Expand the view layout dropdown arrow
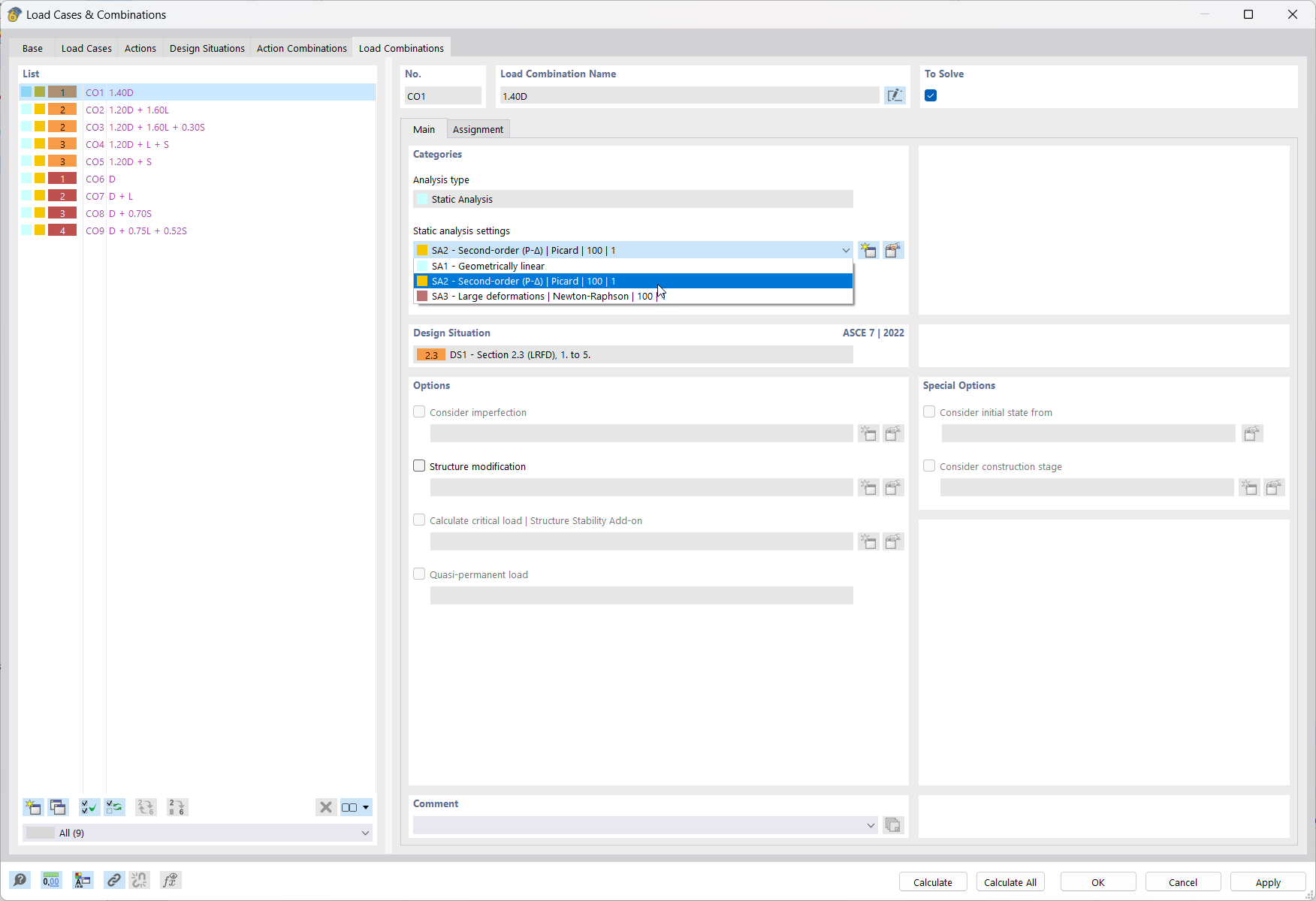The image size is (1316, 901). 366,807
